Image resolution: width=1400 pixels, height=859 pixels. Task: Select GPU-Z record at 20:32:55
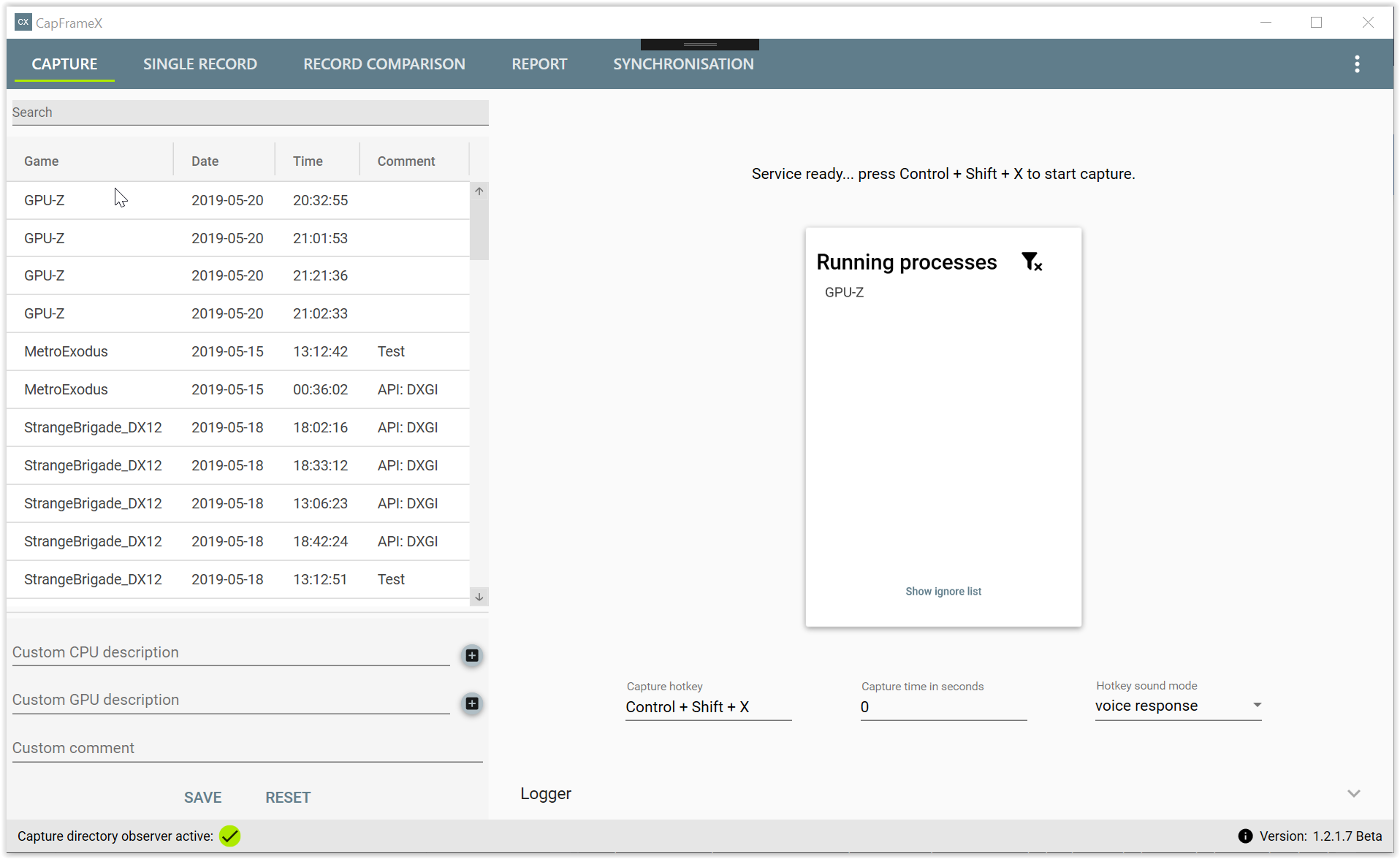click(238, 200)
